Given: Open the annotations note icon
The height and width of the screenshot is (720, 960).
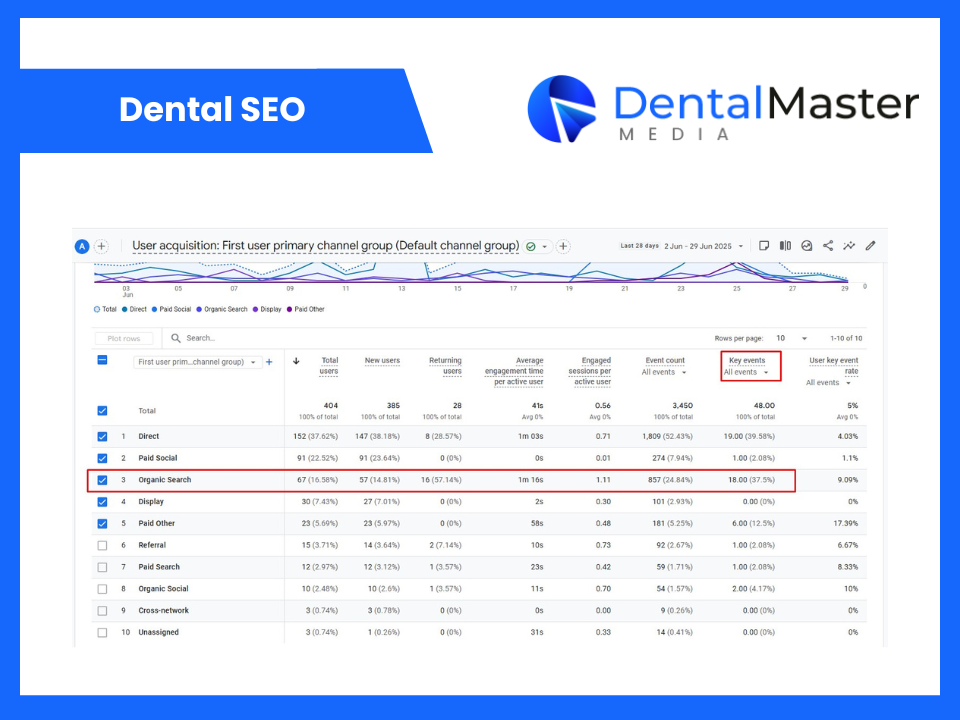Looking at the screenshot, I should pos(763,246).
